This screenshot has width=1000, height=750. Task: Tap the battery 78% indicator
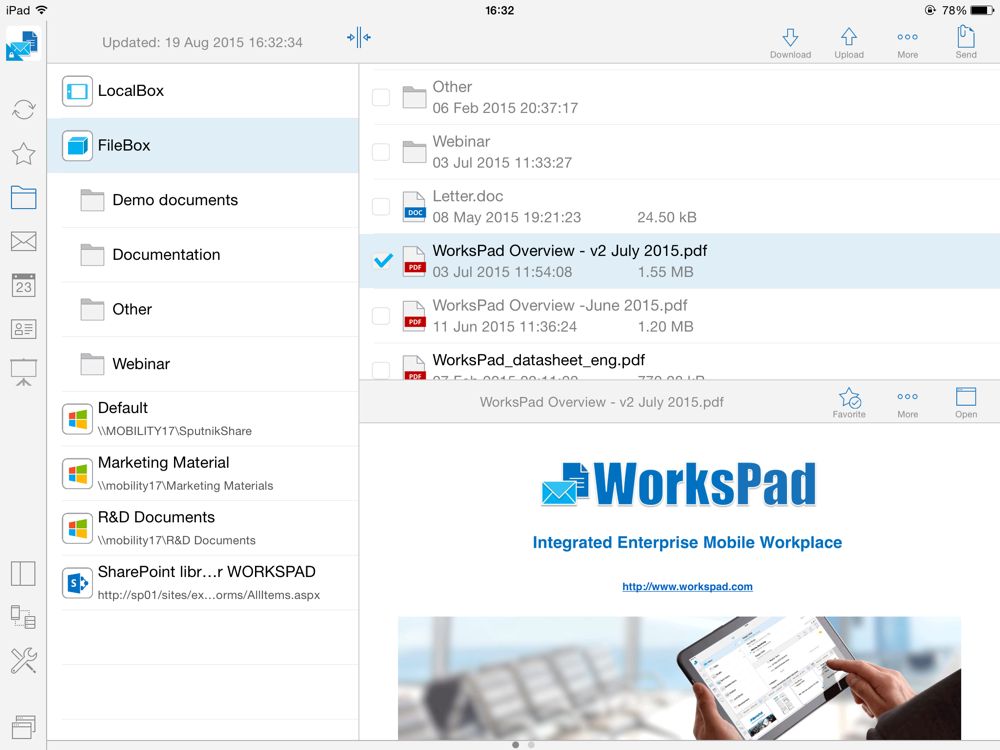point(967,10)
